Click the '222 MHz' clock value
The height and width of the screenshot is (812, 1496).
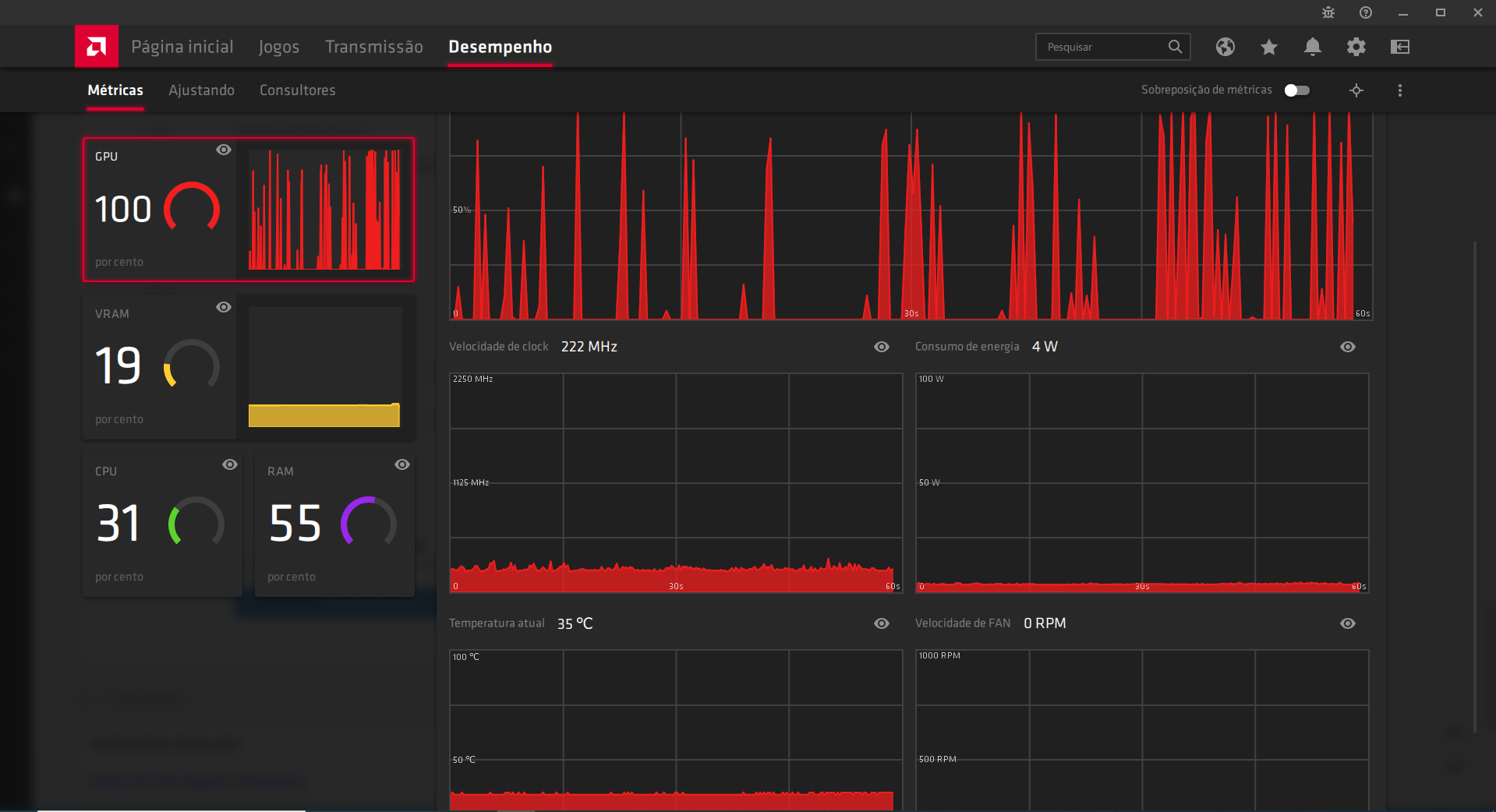point(589,347)
